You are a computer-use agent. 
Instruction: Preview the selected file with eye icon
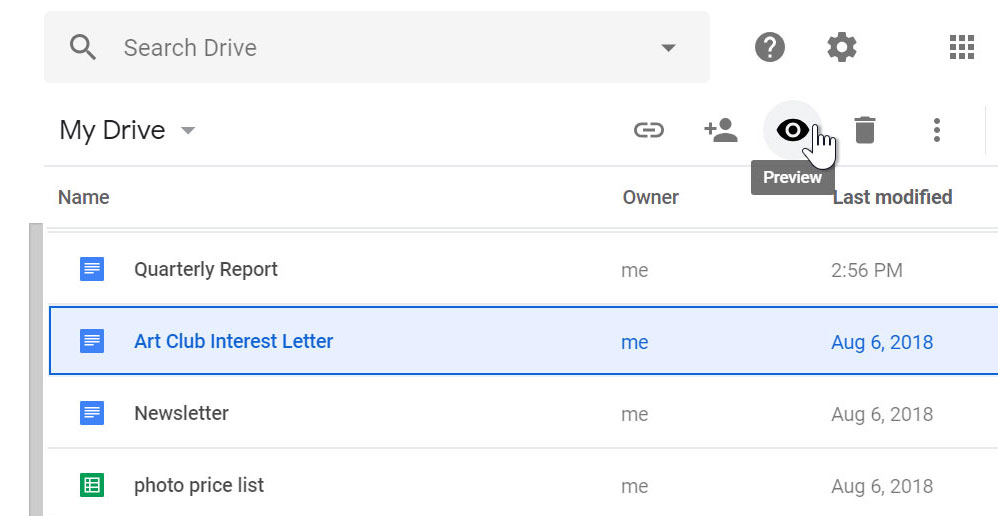click(x=792, y=130)
